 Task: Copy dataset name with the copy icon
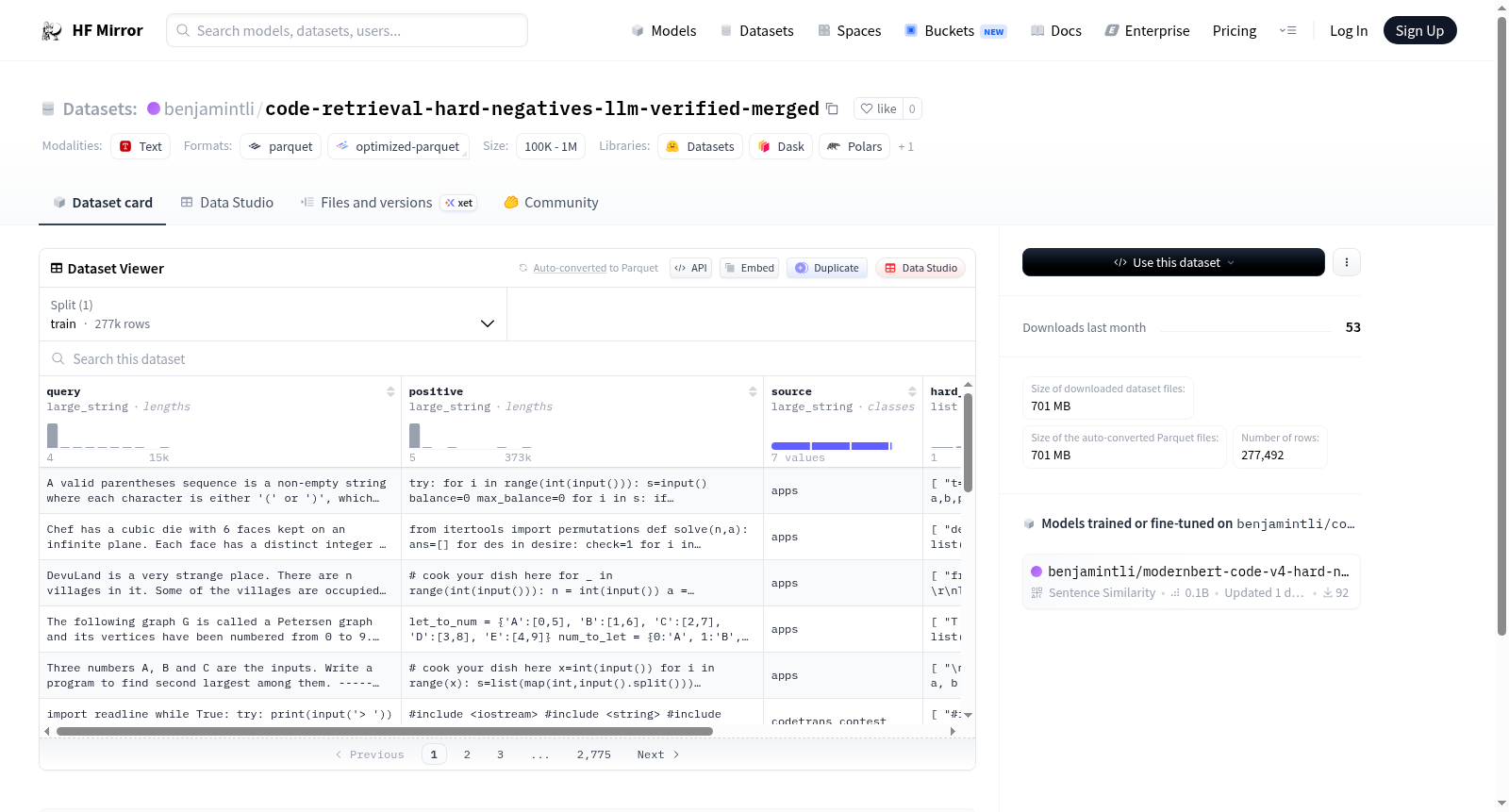(832, 108)
